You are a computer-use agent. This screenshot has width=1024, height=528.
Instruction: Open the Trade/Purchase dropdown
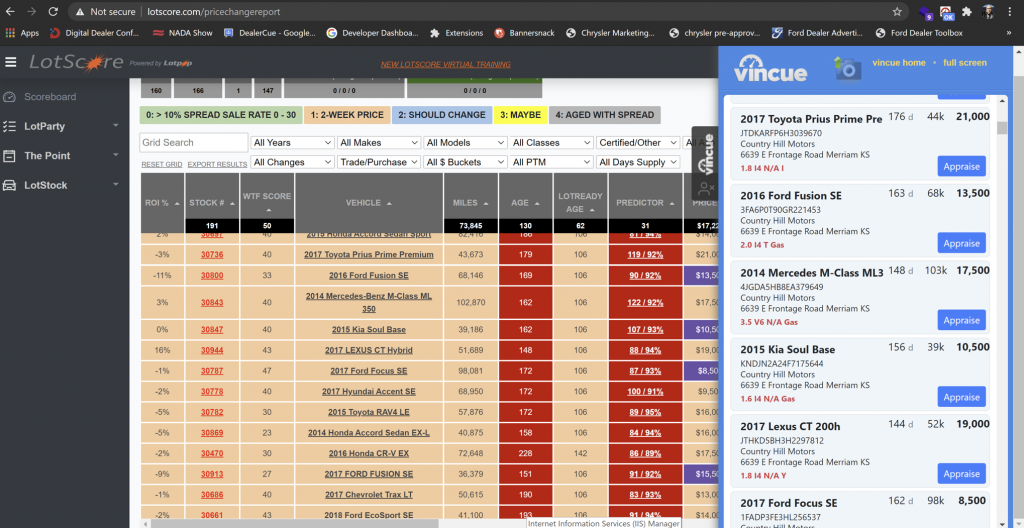[x=379, y=162]
